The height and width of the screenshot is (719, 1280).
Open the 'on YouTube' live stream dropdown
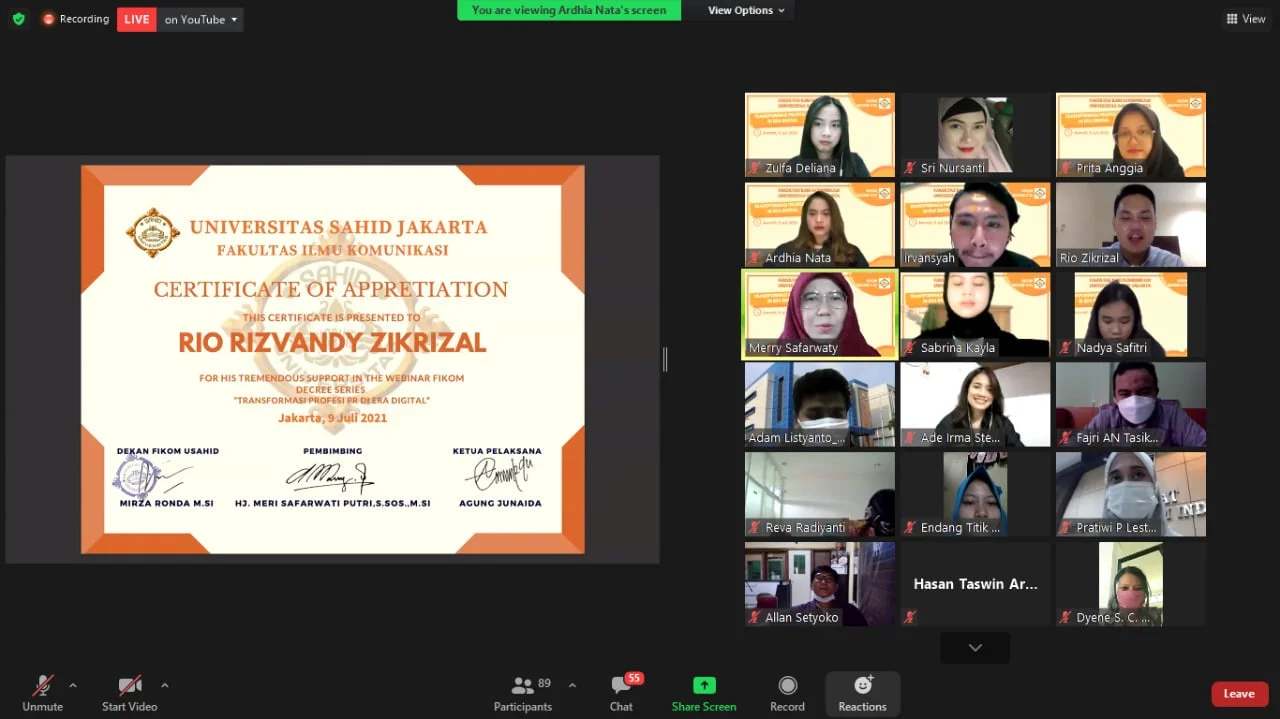(x=201, y=19)
